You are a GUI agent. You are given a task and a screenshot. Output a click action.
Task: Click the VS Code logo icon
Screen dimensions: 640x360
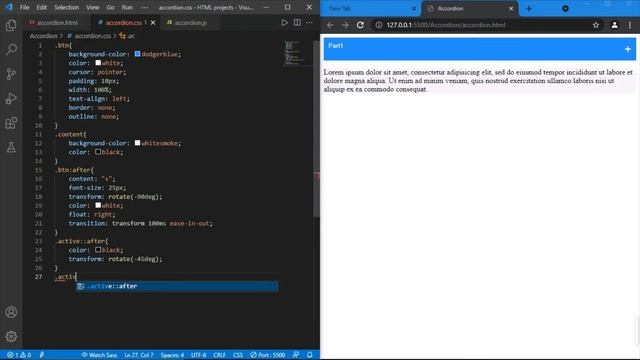pos(9,7)
